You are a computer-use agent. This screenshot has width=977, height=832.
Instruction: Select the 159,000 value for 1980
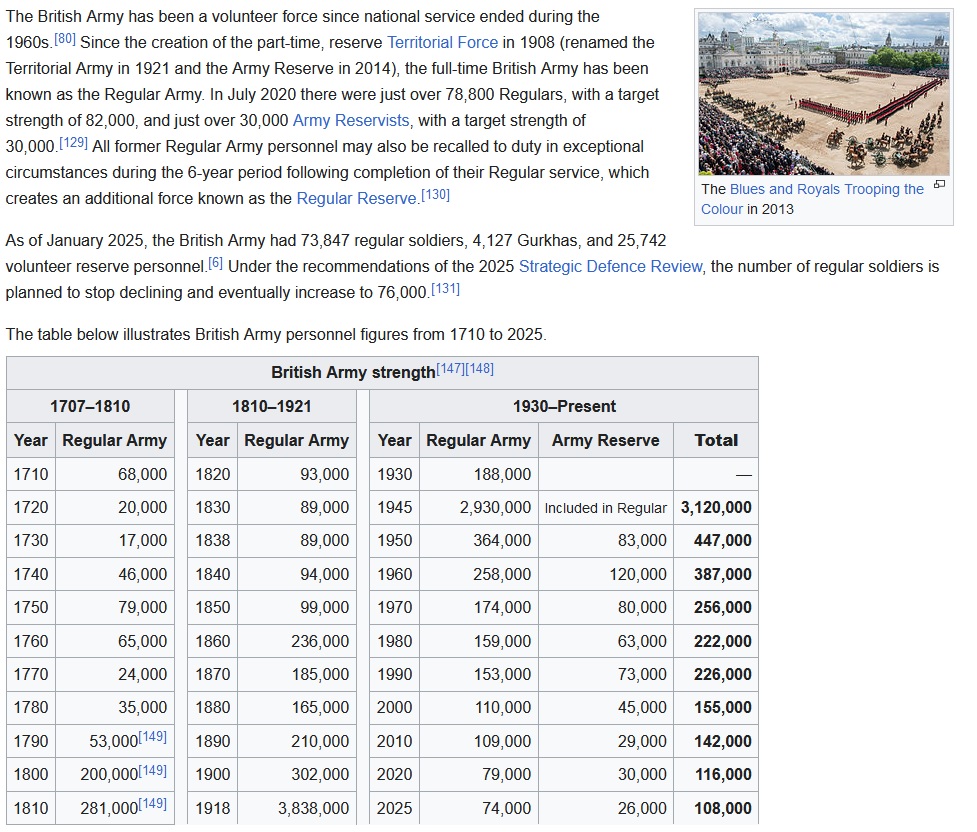click(502, 641)
